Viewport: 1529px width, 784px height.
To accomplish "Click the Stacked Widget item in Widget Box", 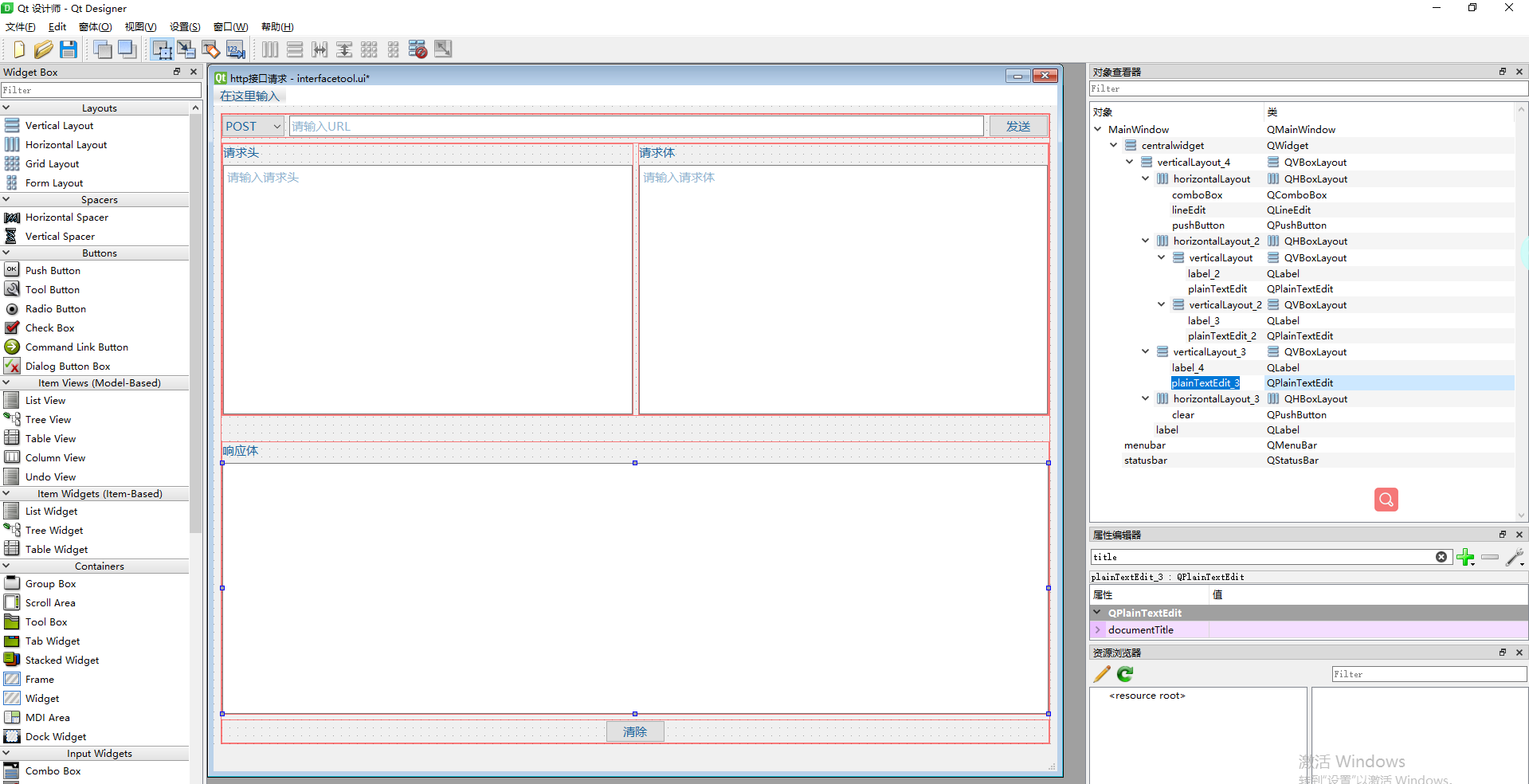I will [x=62, y=660].
